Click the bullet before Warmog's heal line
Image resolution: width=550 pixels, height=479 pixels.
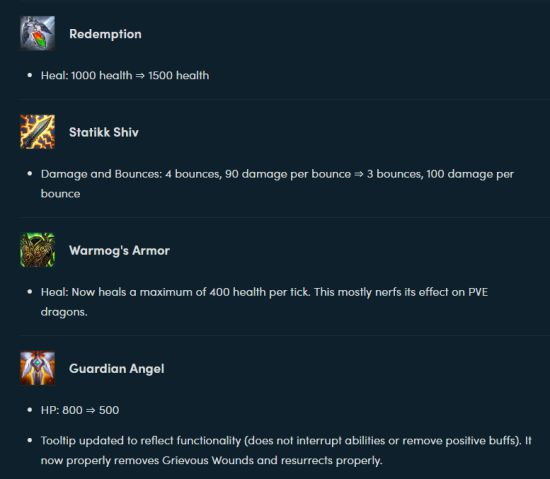[30, 292]
